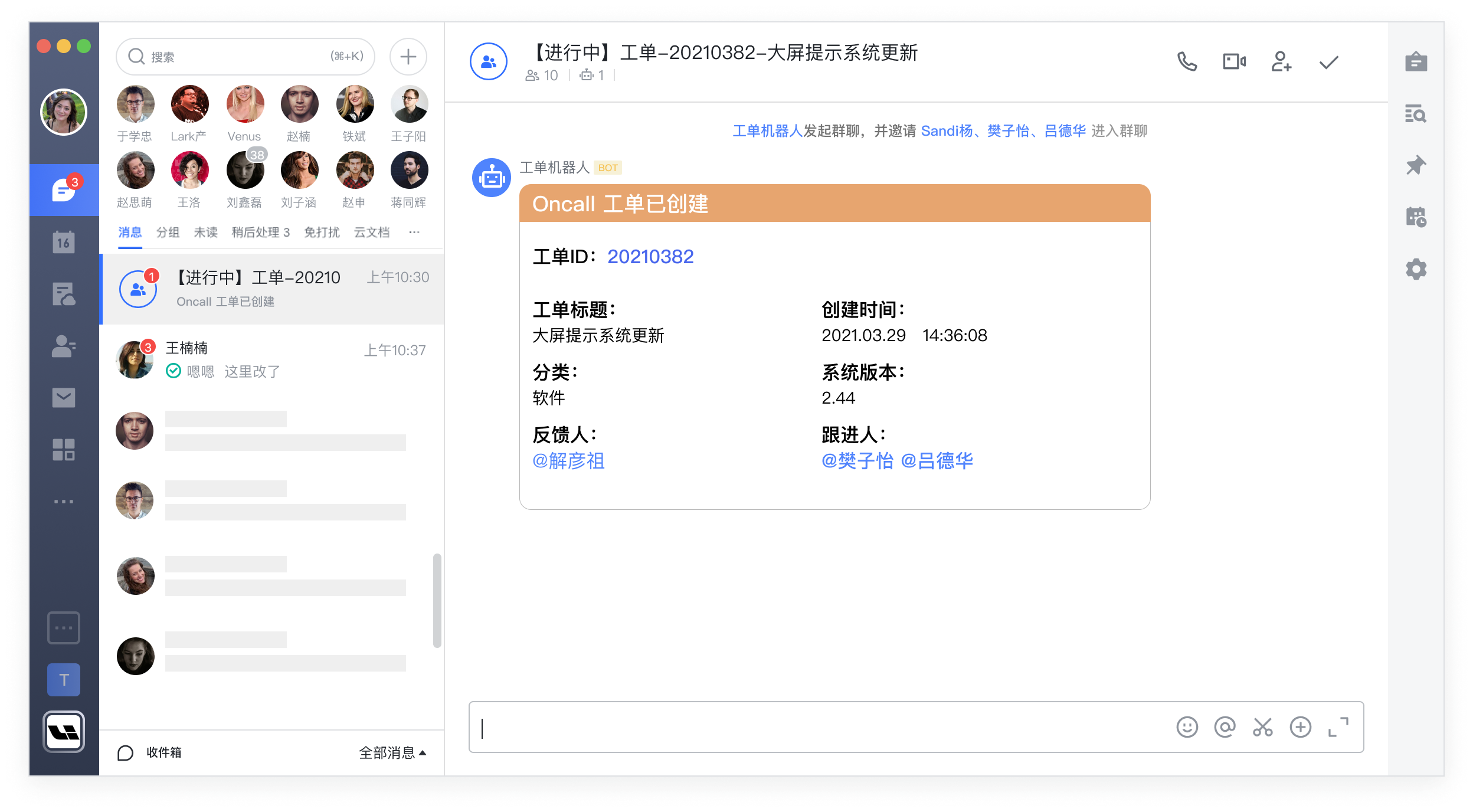The image size is (1473, 812).
Task: Open the calendar in left sidebar
Action: [x=64, y=242]
